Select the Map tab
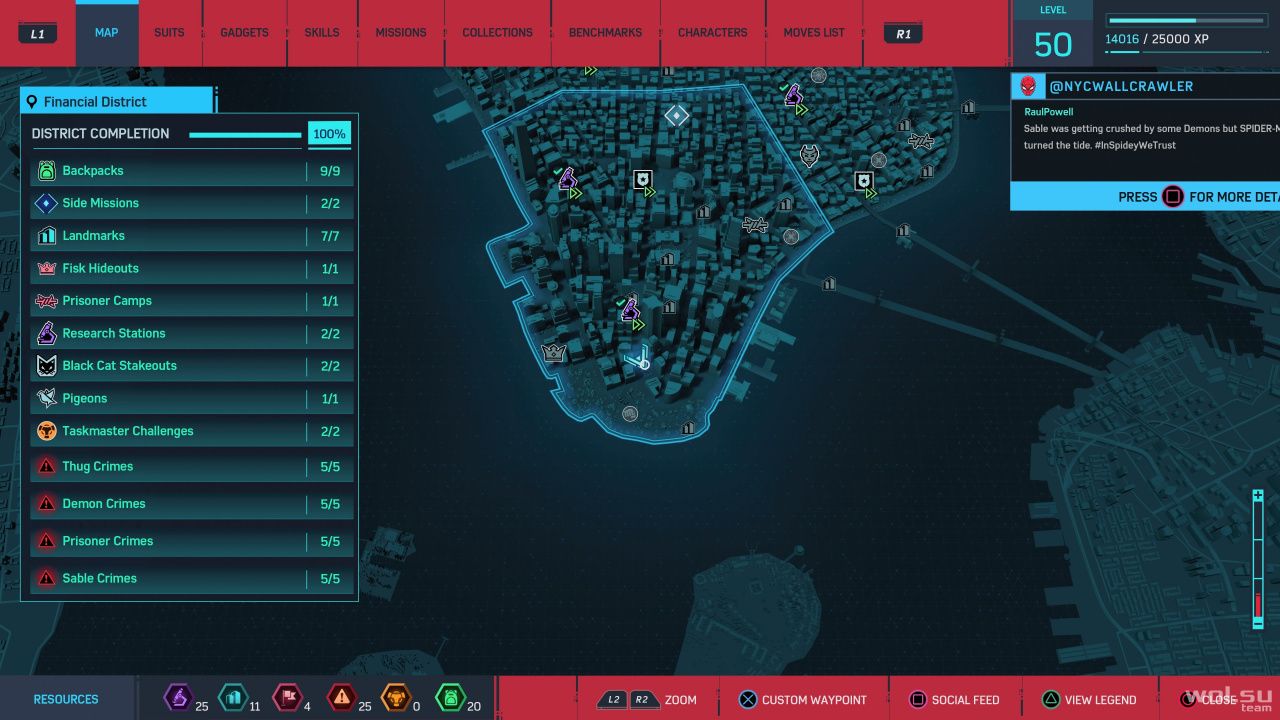 click(x=107, y=32)
